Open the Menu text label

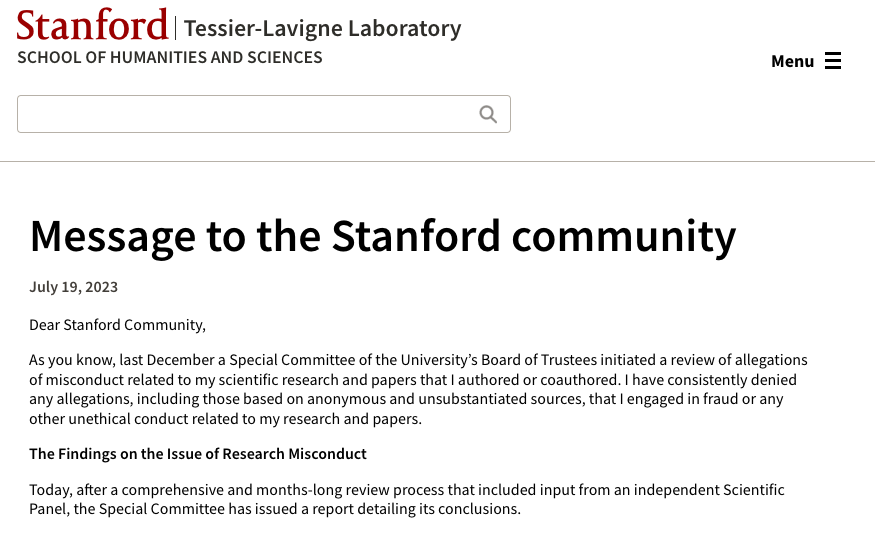pyautogui.click(x=792, y=61)
